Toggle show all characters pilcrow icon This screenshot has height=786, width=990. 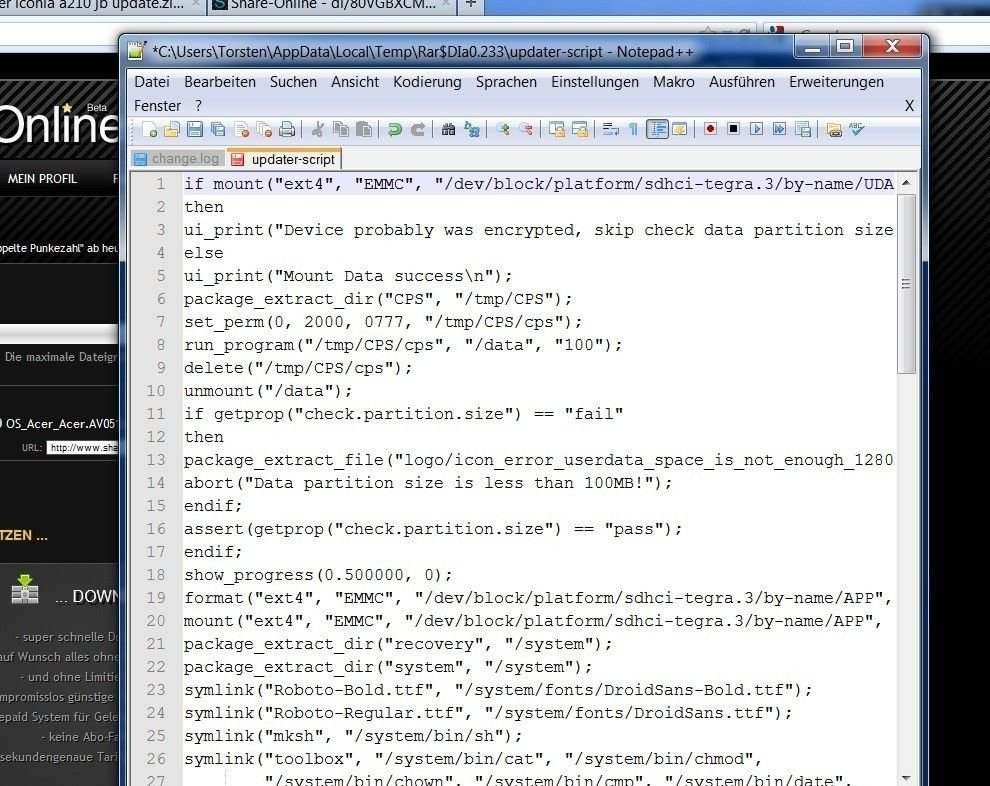coord(633,129)
